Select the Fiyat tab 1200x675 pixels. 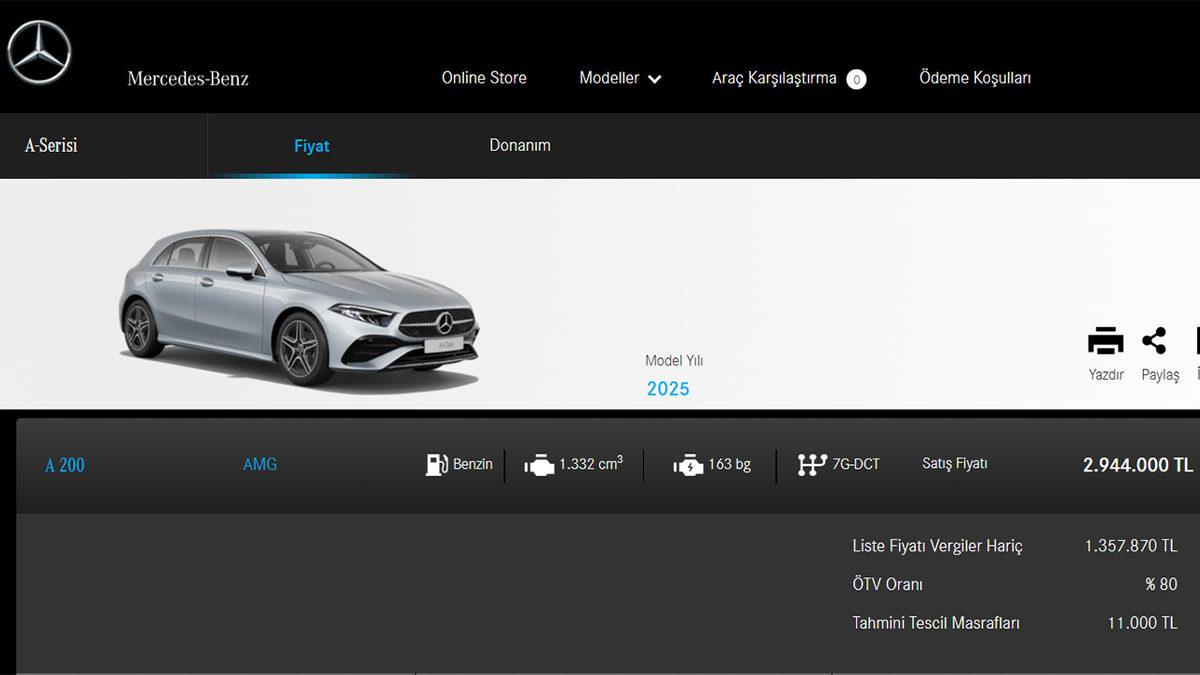pyautogui.click(x=311, y=146)
